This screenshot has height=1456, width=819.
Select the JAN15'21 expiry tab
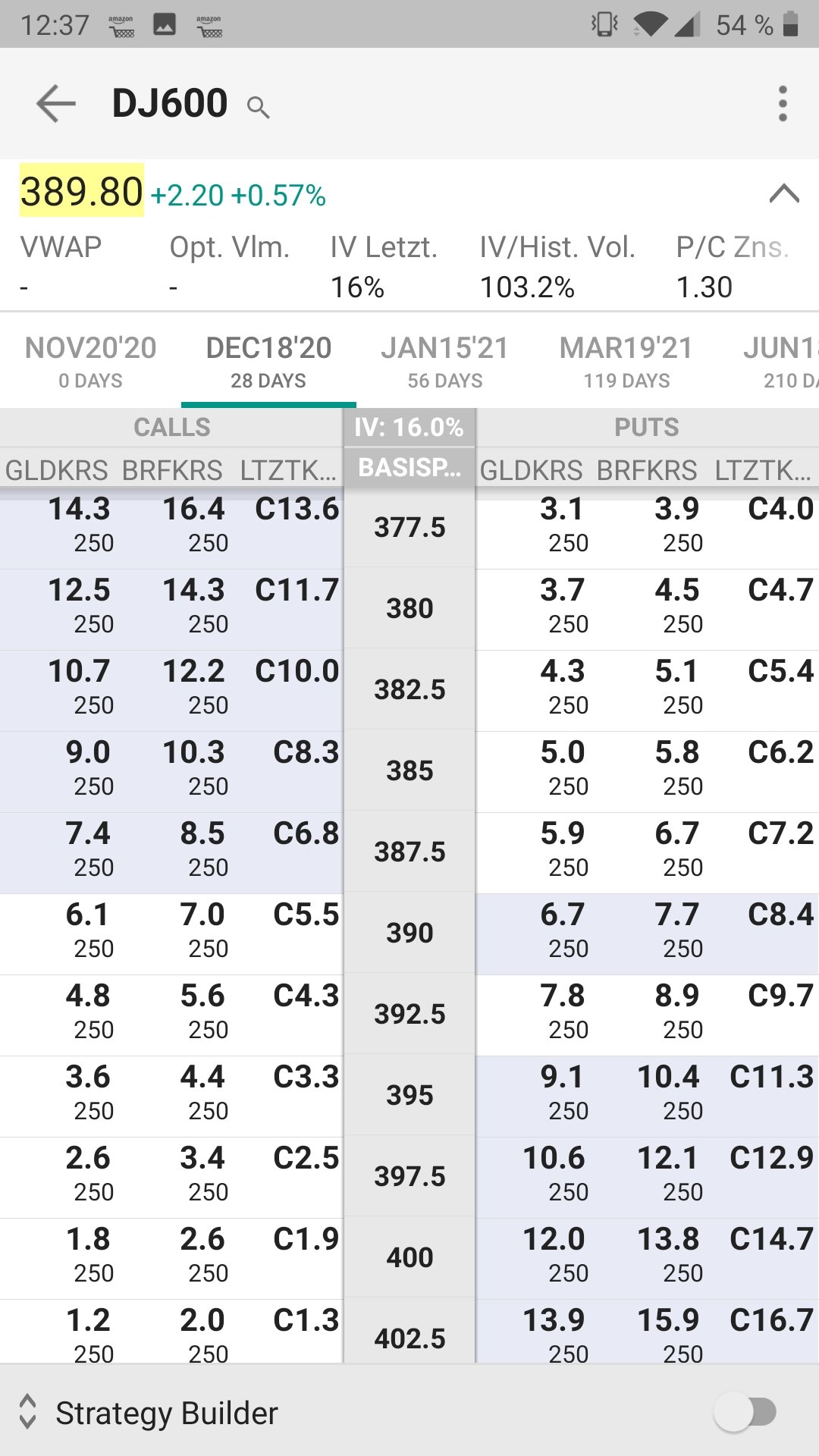pos(444,360)
